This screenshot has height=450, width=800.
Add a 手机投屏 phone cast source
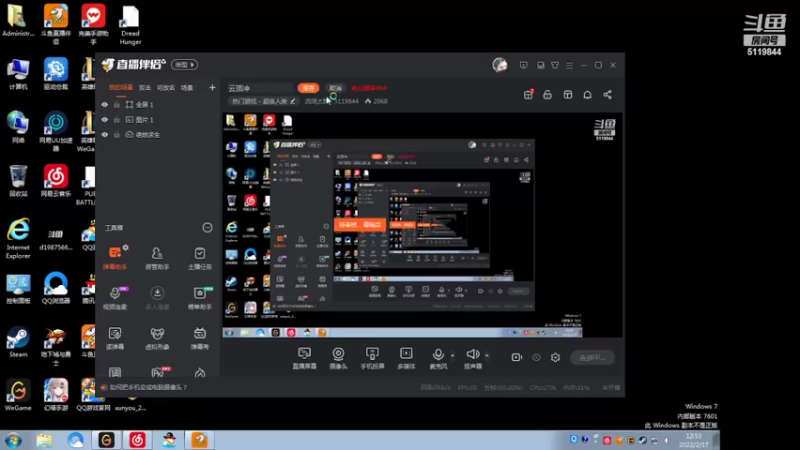click(x=372, y=358)
